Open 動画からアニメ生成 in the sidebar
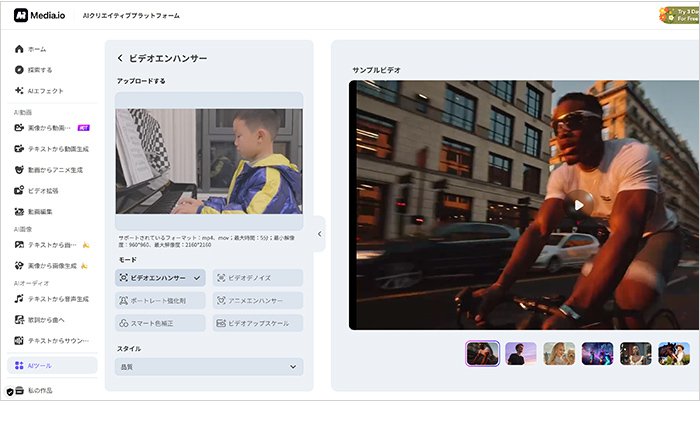 pyautogui.click(x=49, y=170)
